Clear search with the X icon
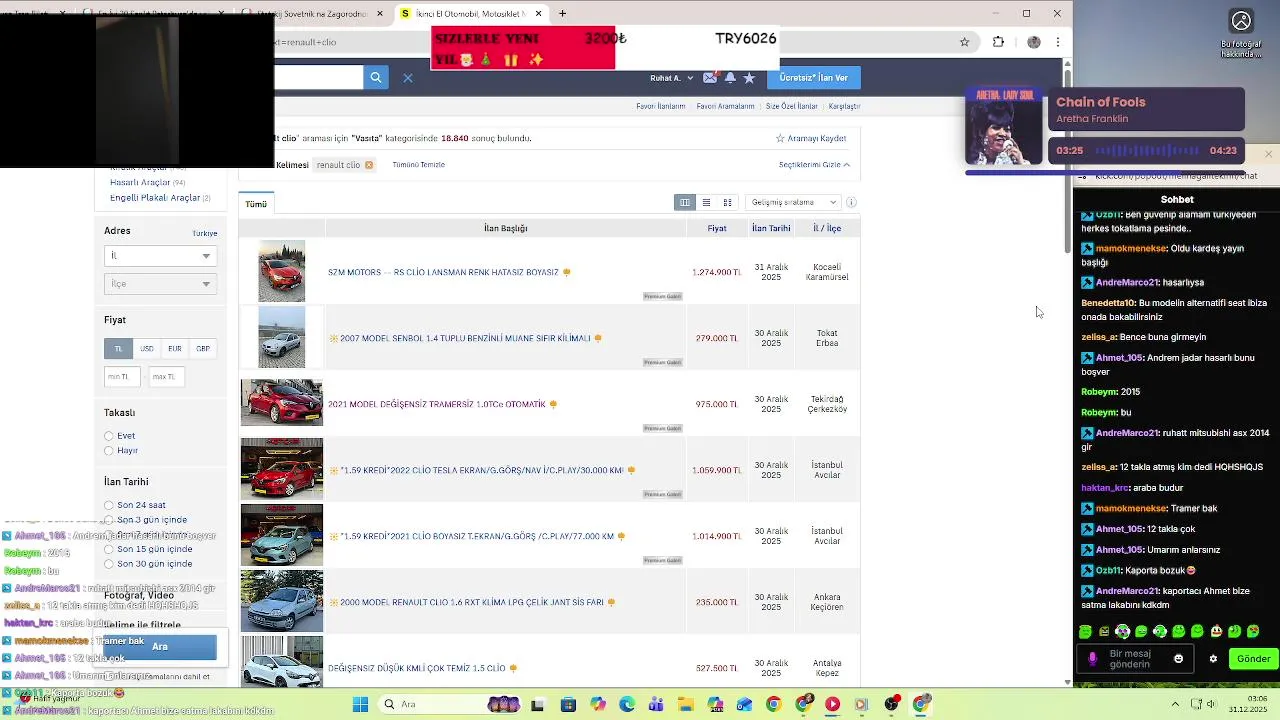The height and width of the screenshot is (720, 1280). [408, 78]
